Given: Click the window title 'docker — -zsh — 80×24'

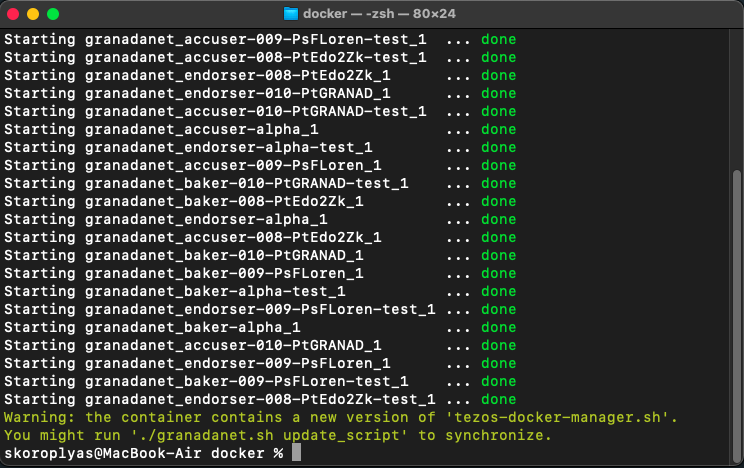Looking at the screenshot, I should click(379, 14).
